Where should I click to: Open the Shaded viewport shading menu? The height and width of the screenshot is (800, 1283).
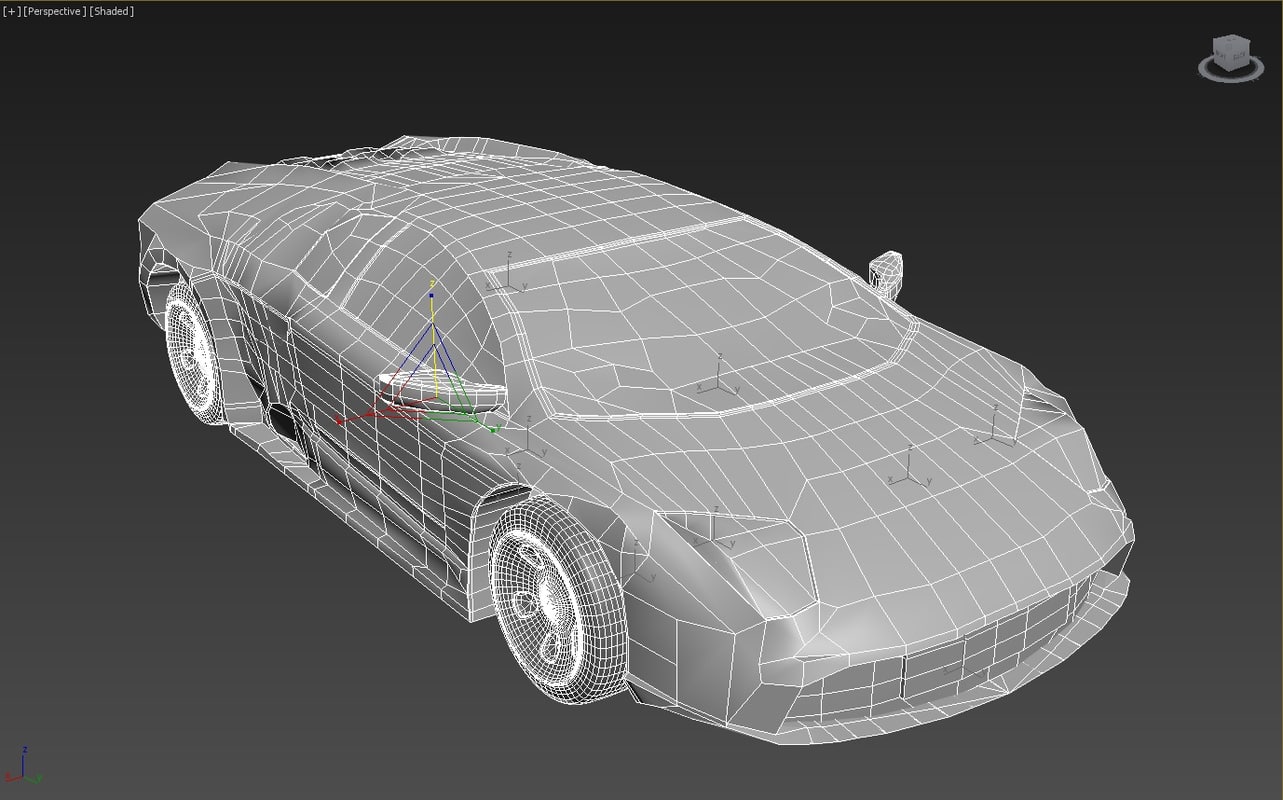pyautogui.click(x=112, y=11)
